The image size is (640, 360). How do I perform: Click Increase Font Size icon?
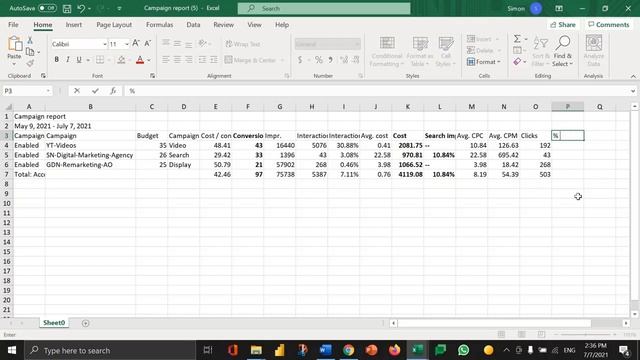tap(136, 43)
